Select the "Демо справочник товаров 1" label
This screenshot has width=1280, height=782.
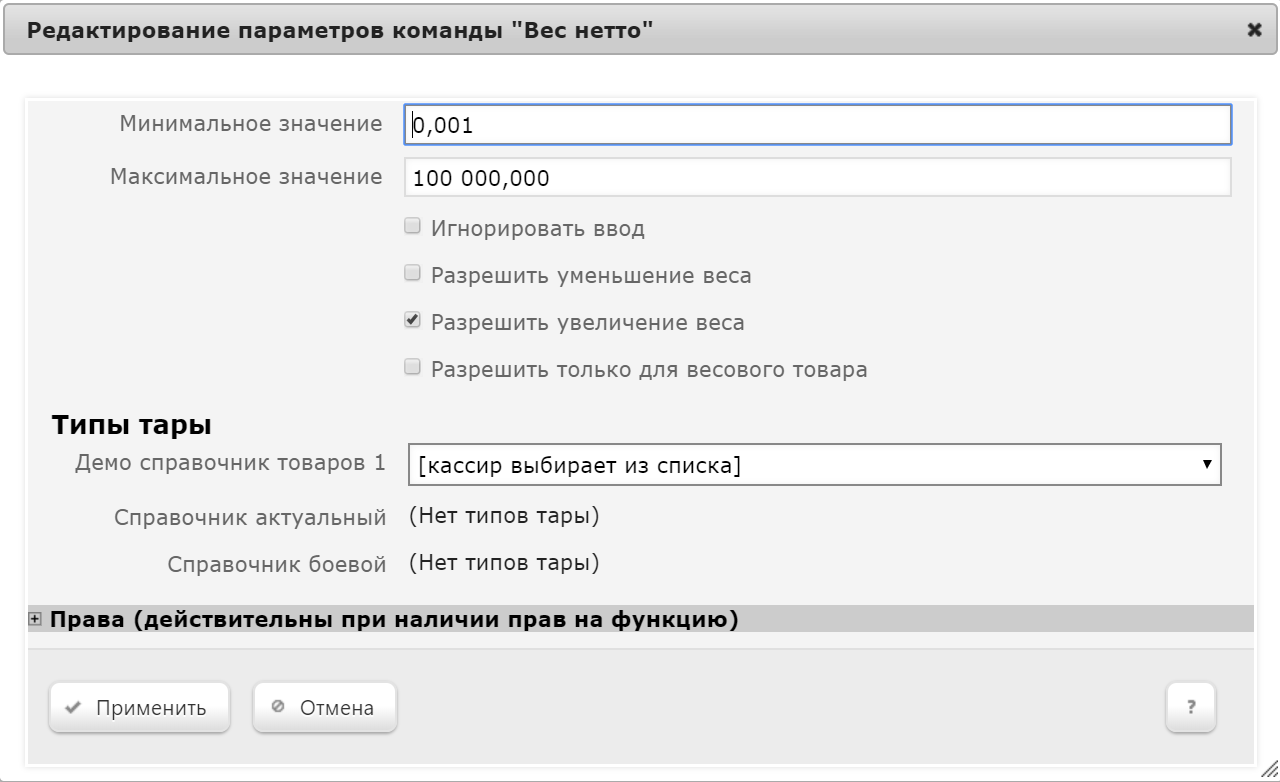click(x=230, y=464)
